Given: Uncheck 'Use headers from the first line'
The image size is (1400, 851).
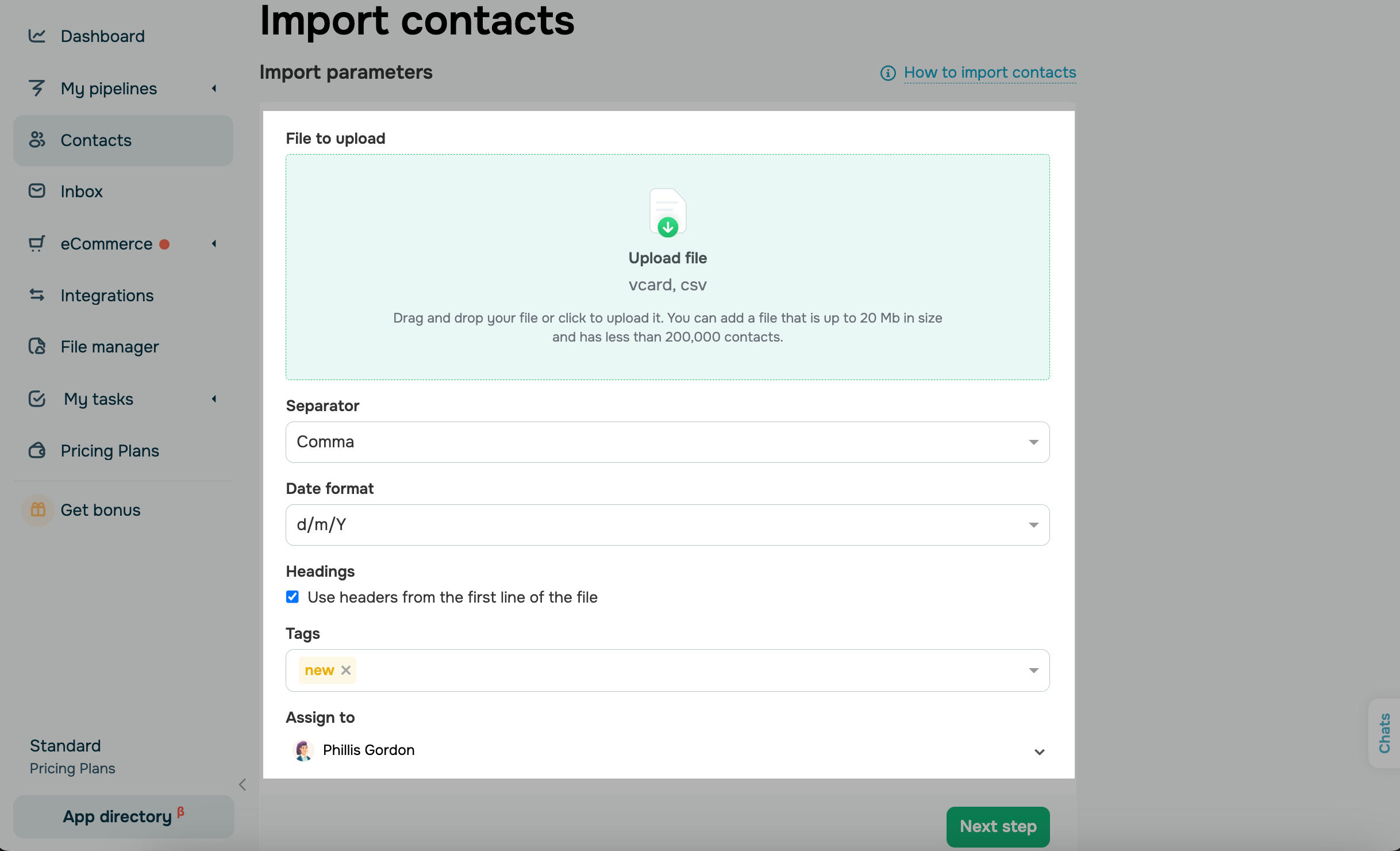Looking at the screenshot, I should (293, 597).
